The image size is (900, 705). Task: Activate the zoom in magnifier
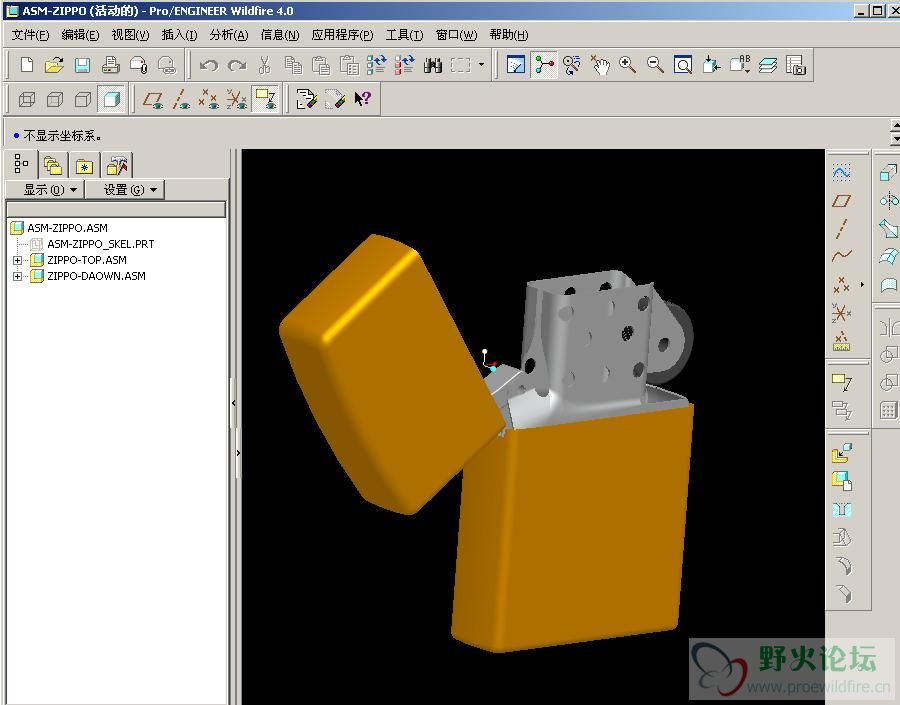coord(627,65)
